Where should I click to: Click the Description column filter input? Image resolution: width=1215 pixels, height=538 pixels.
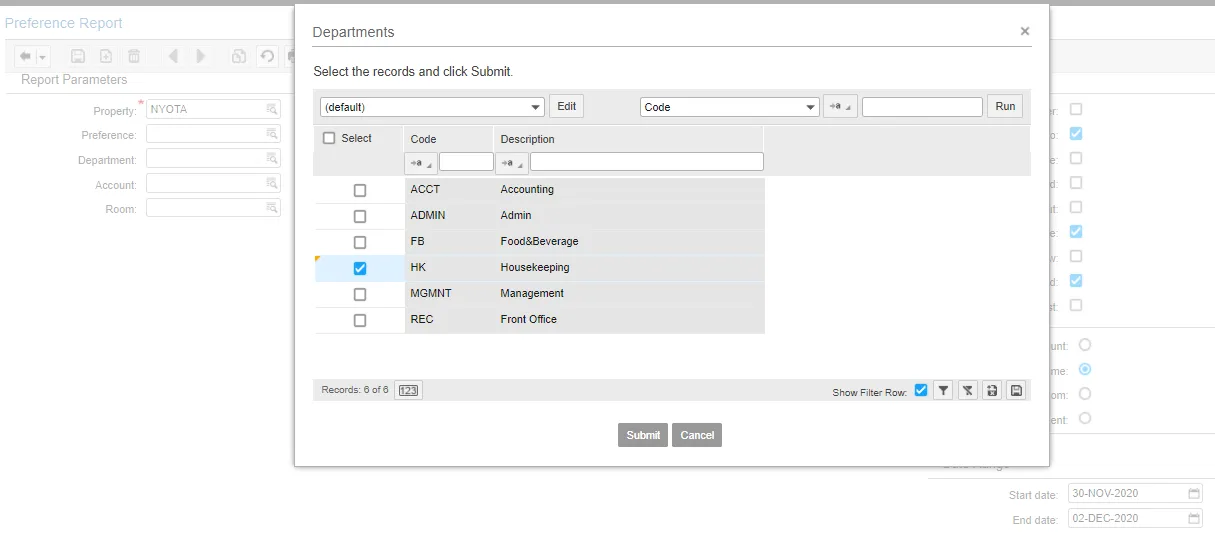pyautogui.click(x=646, y=162)
